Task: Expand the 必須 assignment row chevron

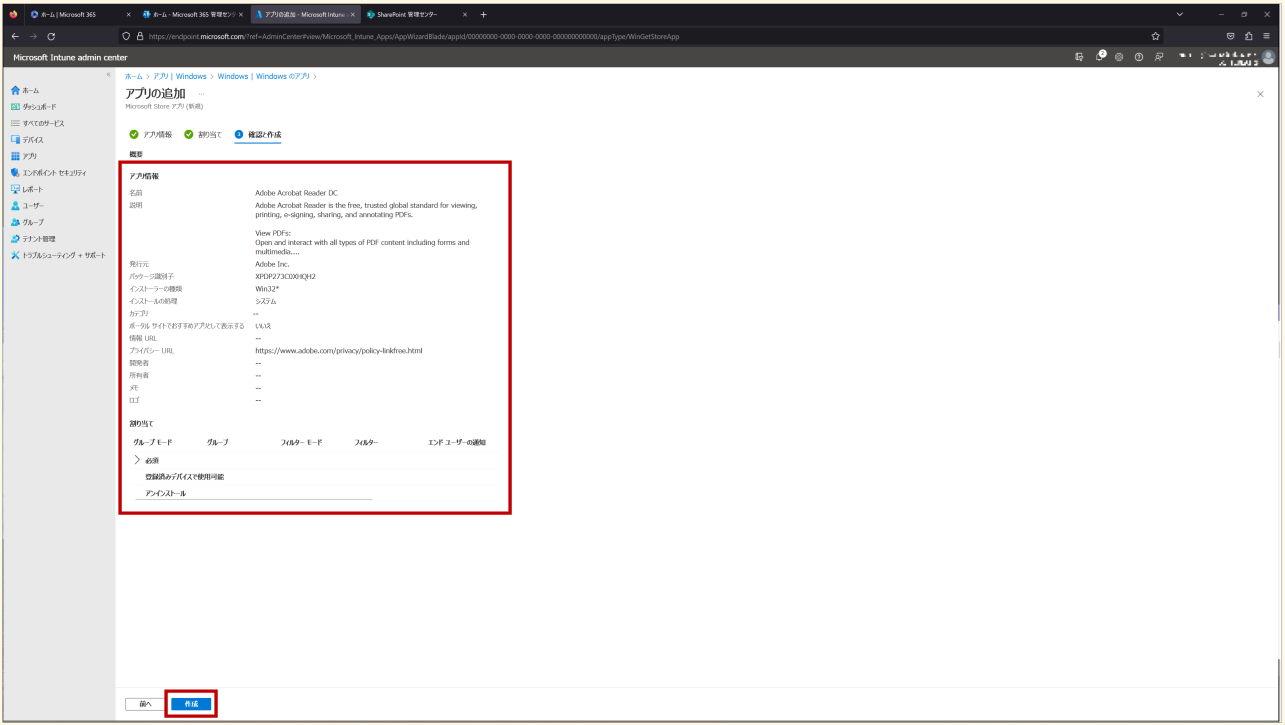Action: (137, 460)
